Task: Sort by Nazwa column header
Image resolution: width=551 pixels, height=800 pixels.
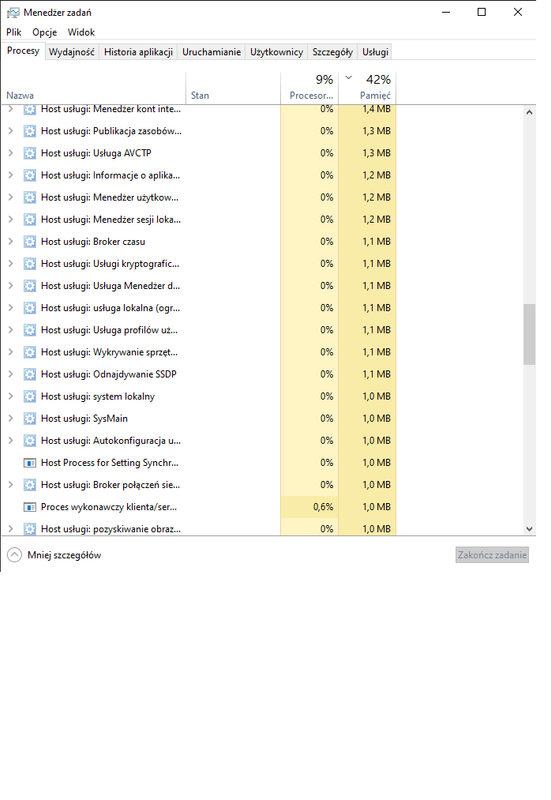Action: [94, 88]
